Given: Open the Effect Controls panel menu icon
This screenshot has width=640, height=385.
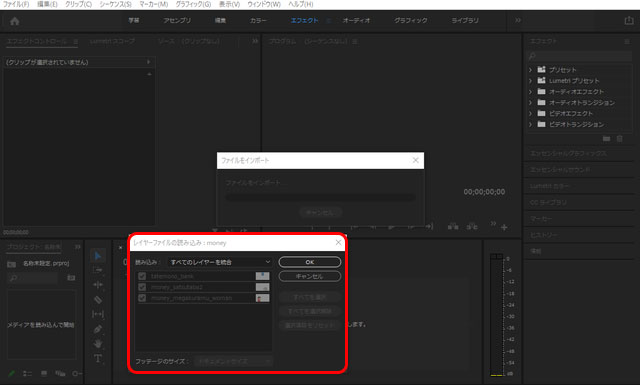Looking at the screenshot, I should pyautogui.click(x=76, y=41).
